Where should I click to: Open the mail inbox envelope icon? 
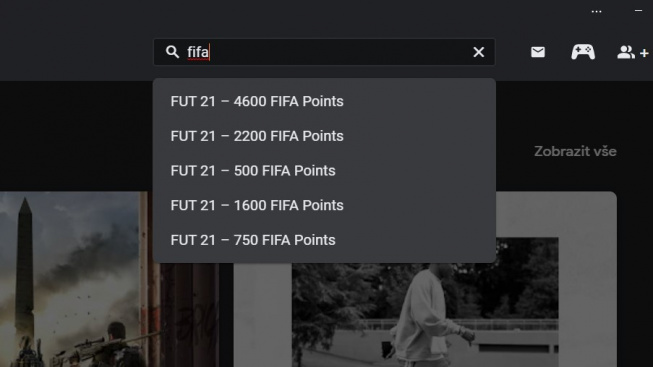(538, 52)
